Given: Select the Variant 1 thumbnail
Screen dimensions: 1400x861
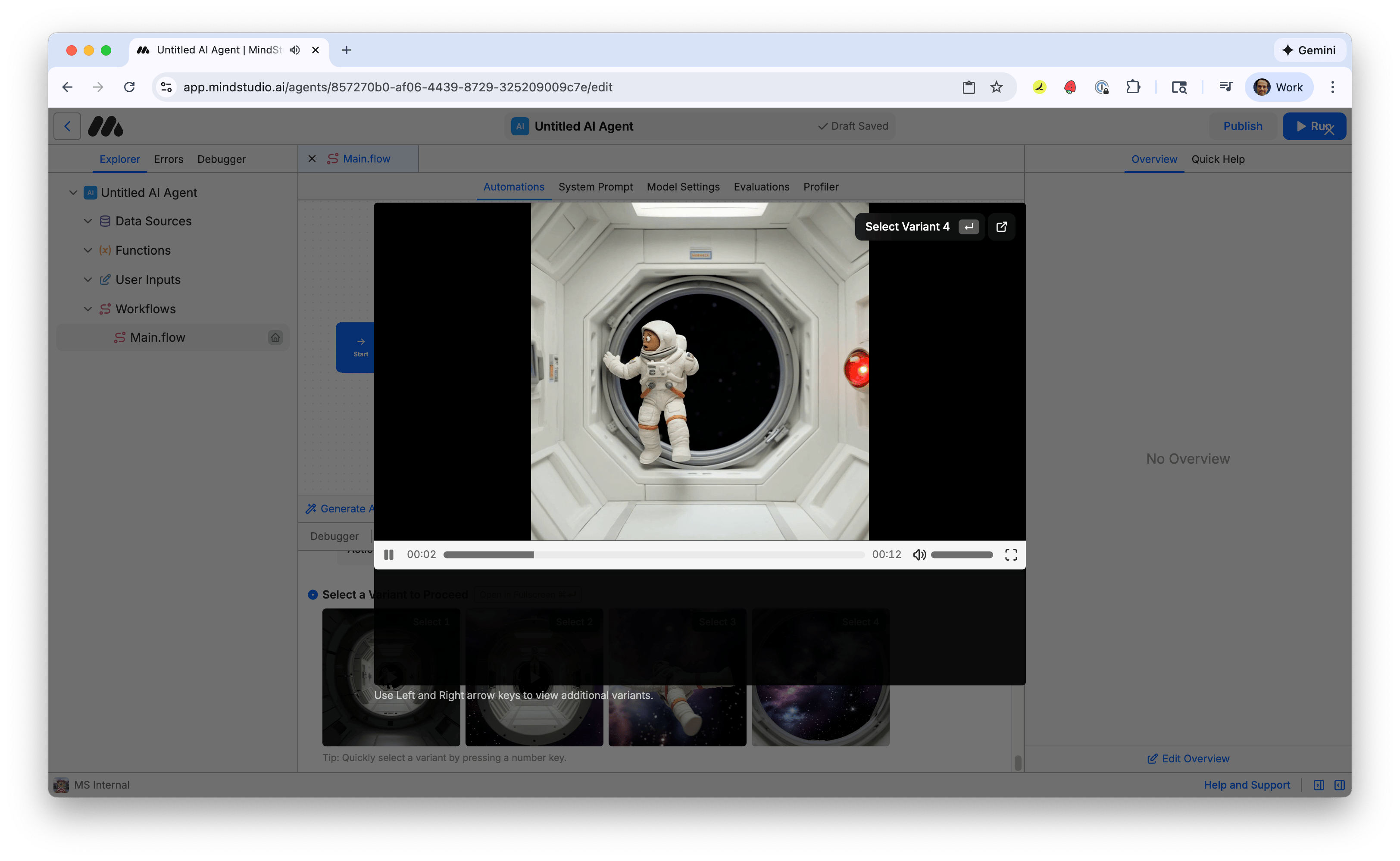Looking at the screenshot, I should [391, 677].
